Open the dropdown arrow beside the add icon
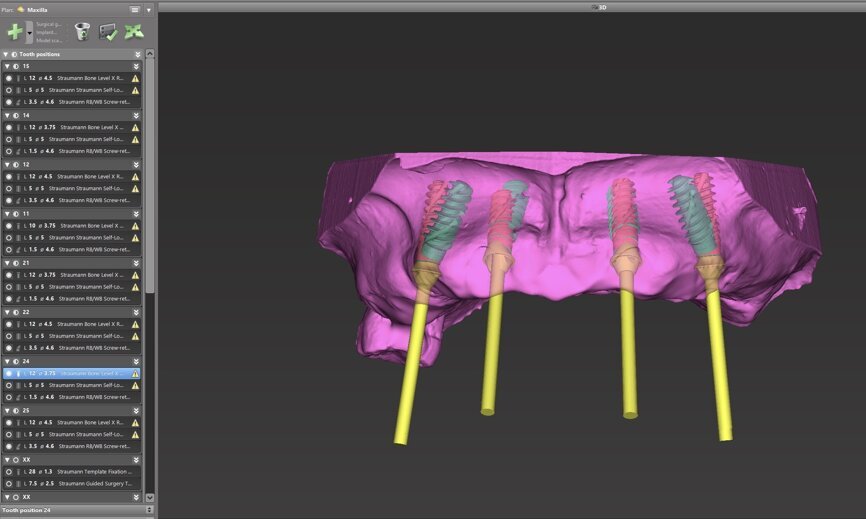866x519 pixels. click(x=29, y=33)
